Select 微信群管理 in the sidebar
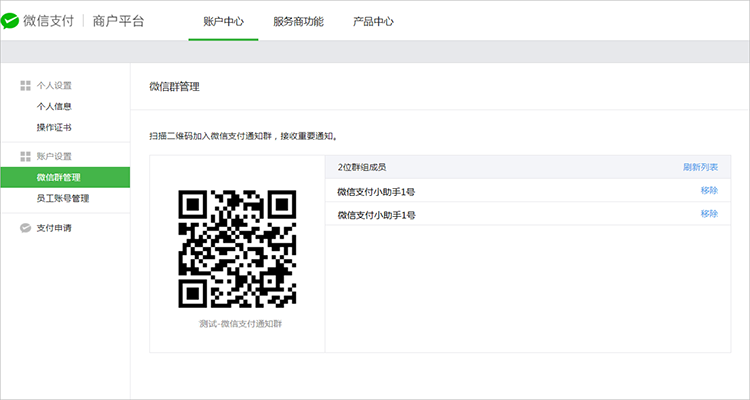Screen dimensions: 750x400 65,178
